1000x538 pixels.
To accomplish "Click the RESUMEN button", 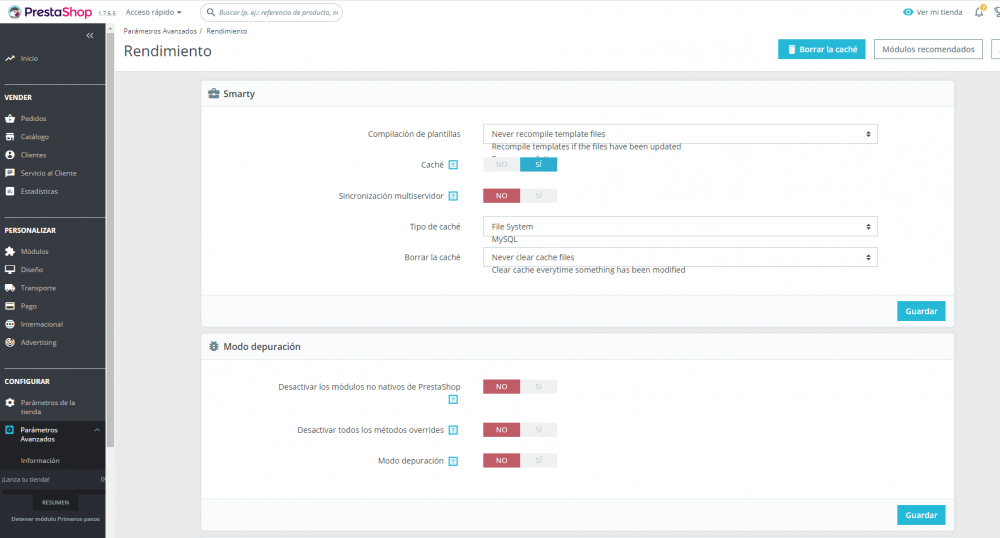I will click(55, 502).
